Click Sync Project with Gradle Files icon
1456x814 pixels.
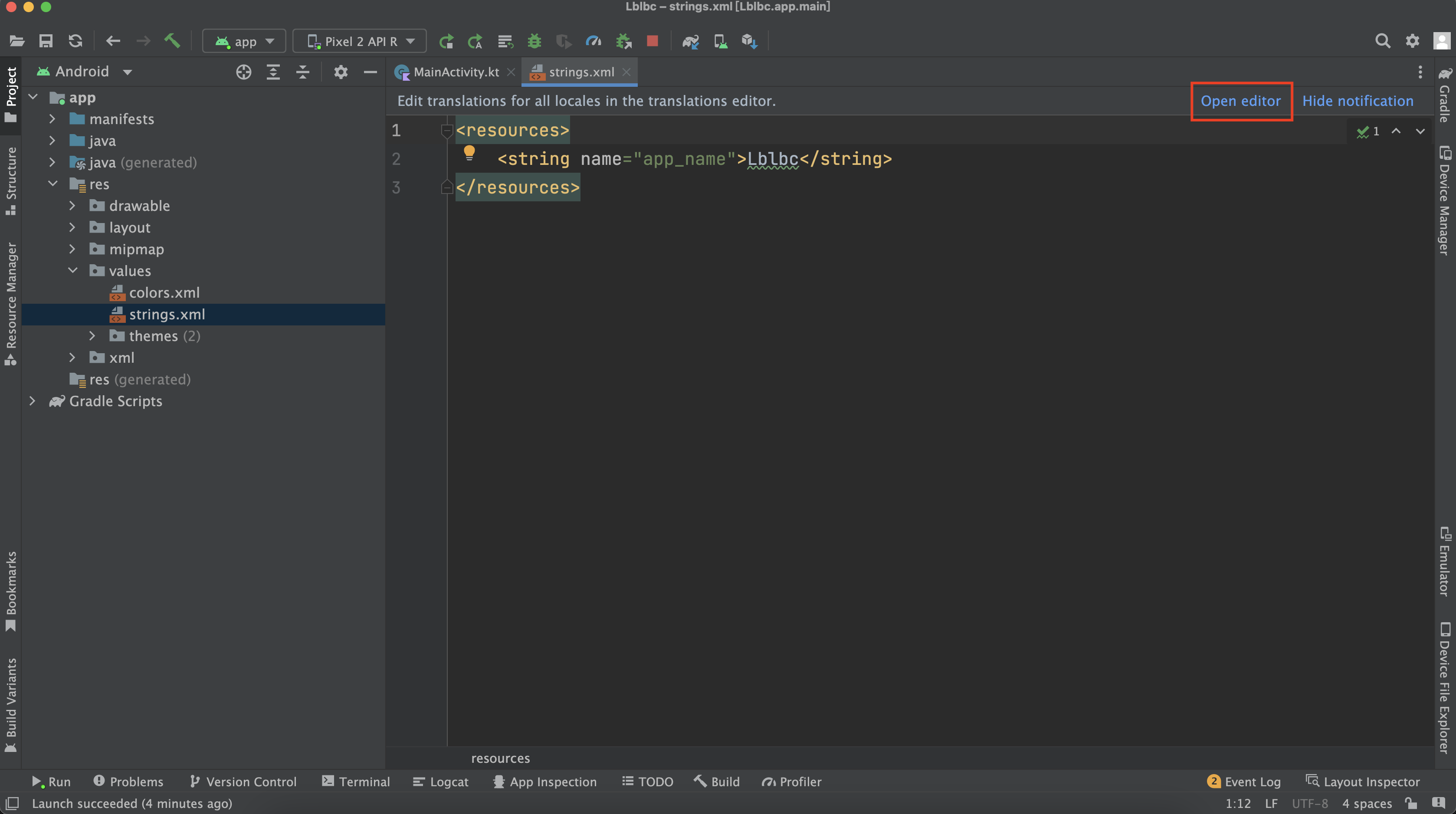pyautogui.click(x=690, y=41)
